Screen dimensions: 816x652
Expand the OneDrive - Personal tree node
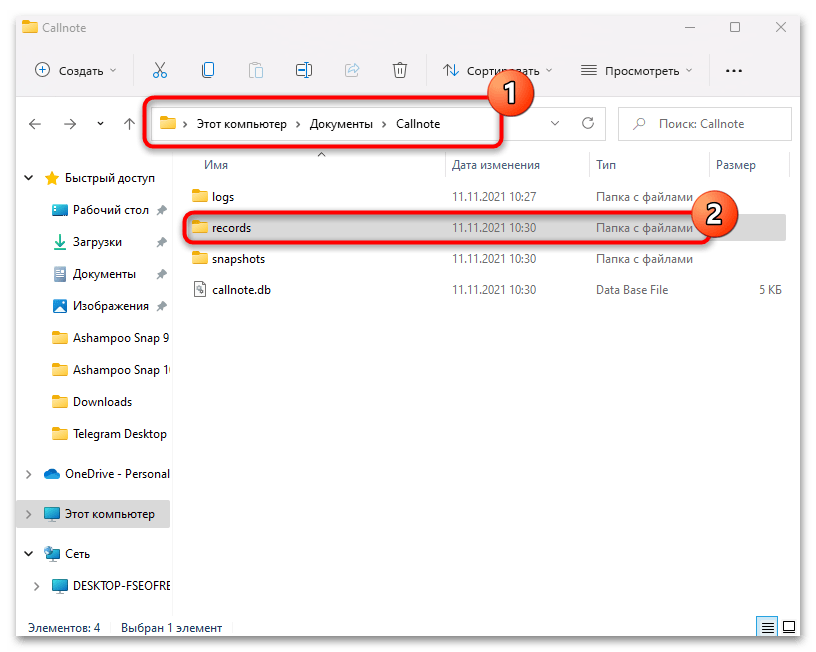29,474
